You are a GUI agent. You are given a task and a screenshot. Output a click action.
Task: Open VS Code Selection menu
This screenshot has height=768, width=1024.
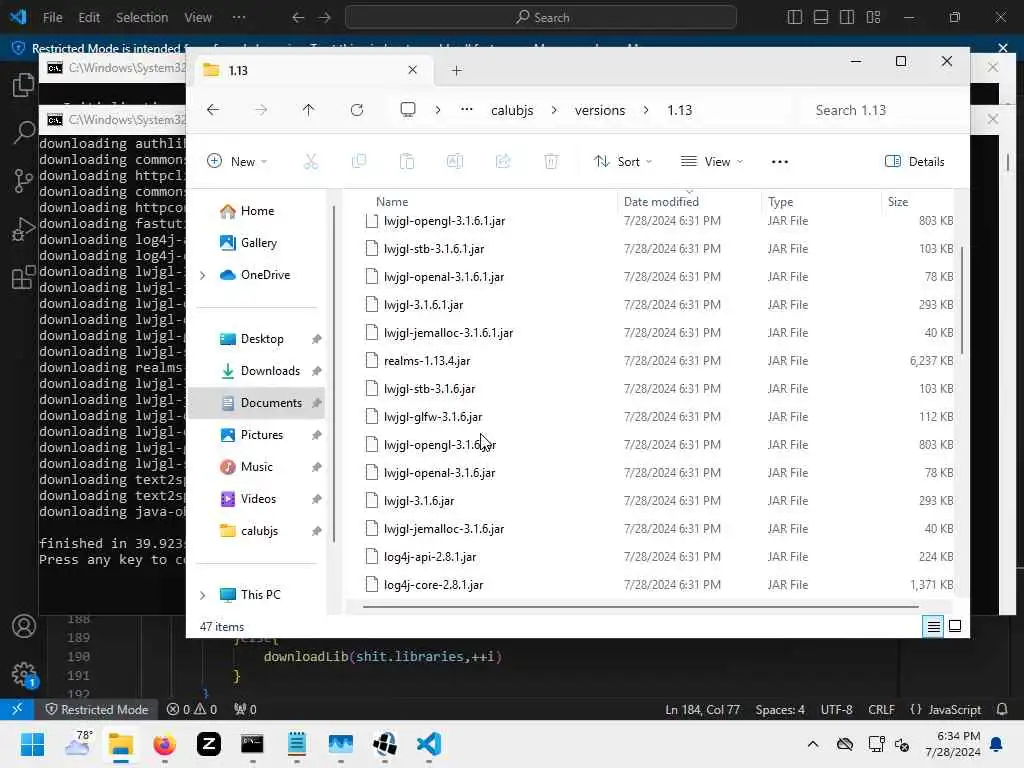point(142,17)
